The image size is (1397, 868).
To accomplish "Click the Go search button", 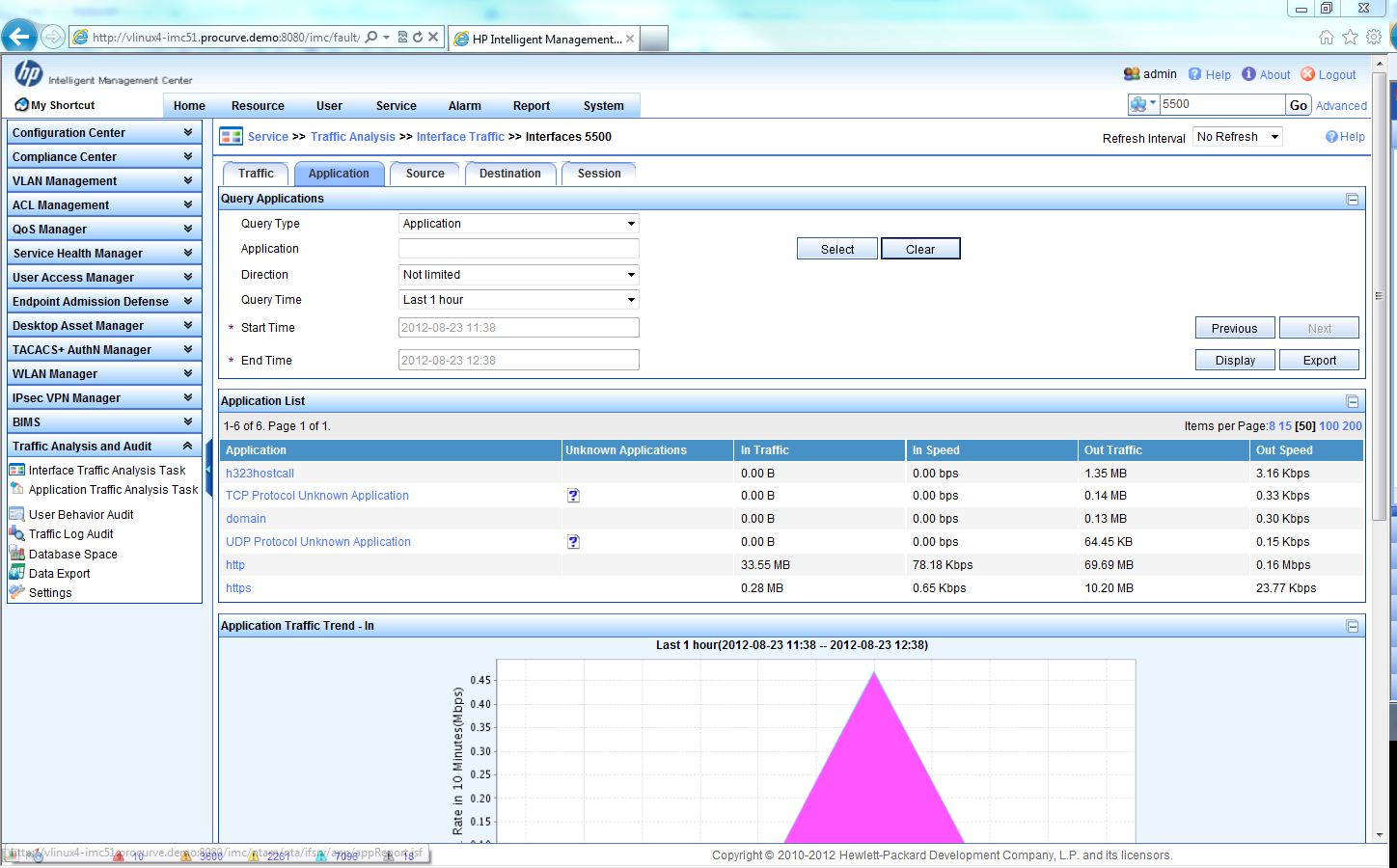I will tap(1299, 105).
